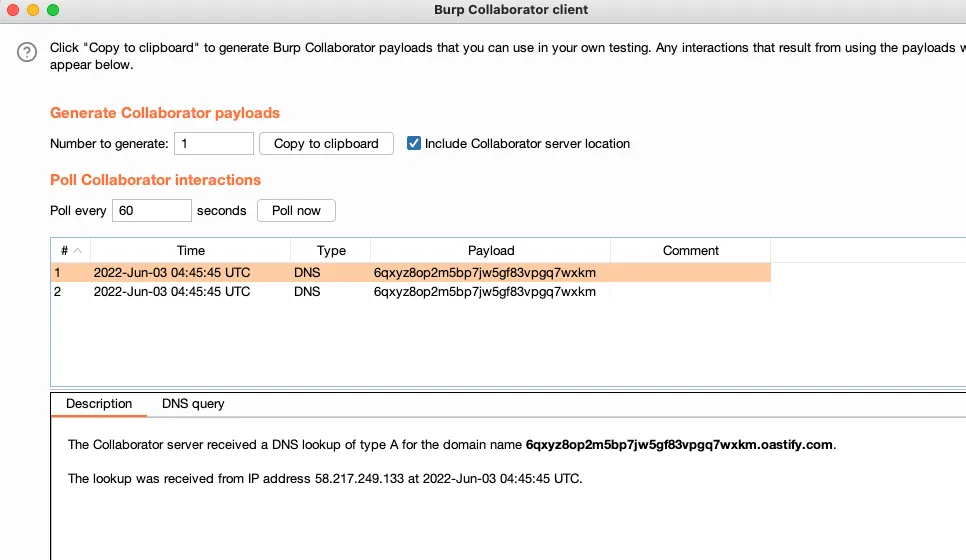Minimize window with the yellow button
Viewport: 966px width, 560px height.
pyautogui.click(x=32, y=10)
